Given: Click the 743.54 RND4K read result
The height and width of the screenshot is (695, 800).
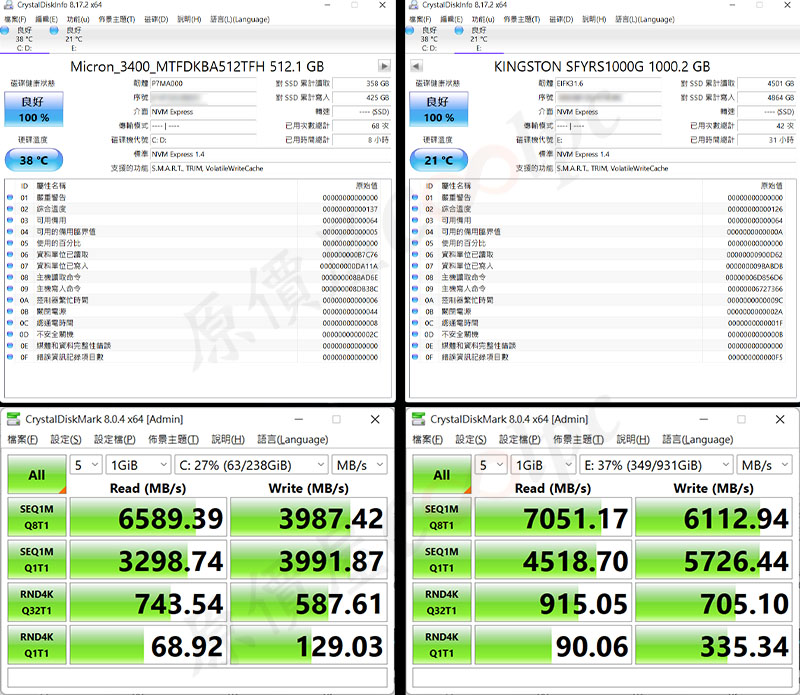Looking at the screenshot, I should 148,602.
